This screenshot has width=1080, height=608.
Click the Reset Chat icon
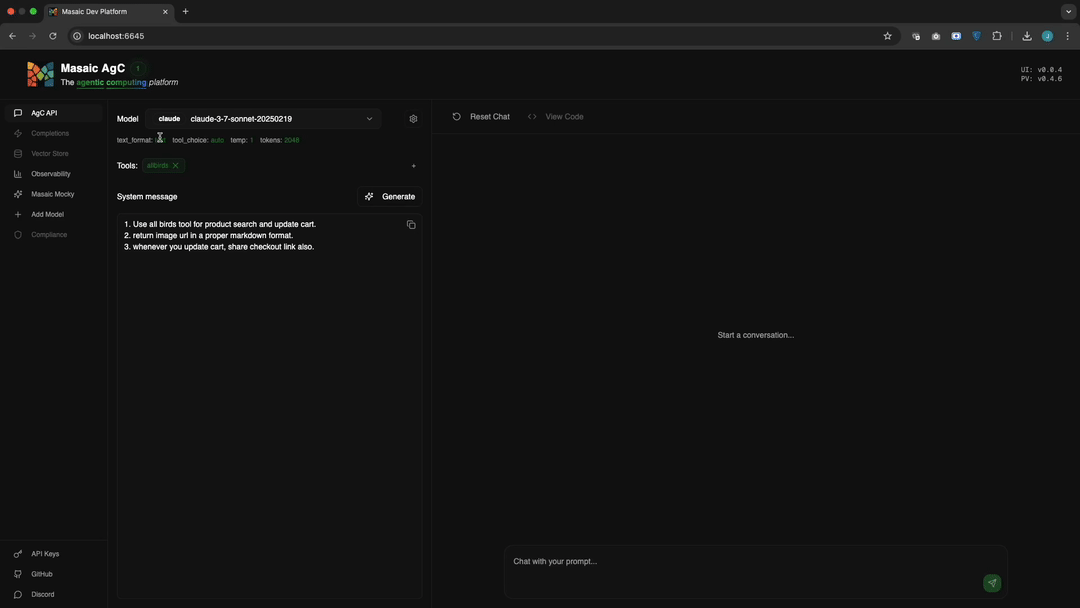point(456,116)
